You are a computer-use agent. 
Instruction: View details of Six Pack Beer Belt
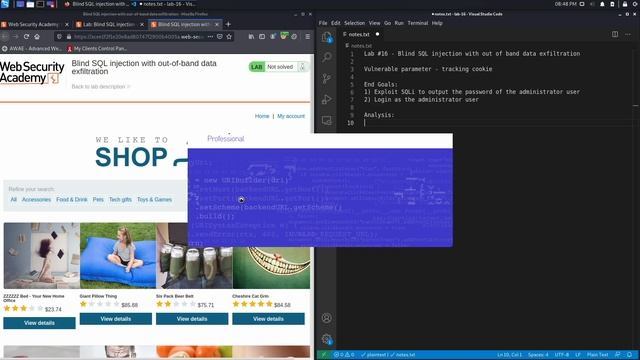(x=192, y=319)
